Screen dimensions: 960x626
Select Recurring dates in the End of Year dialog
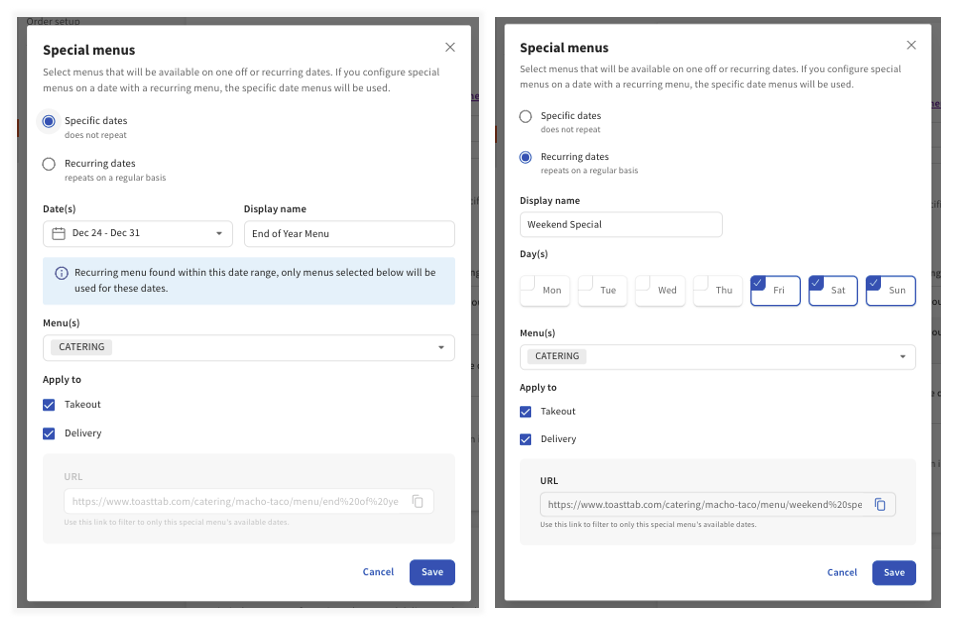[x=49, y=164]
